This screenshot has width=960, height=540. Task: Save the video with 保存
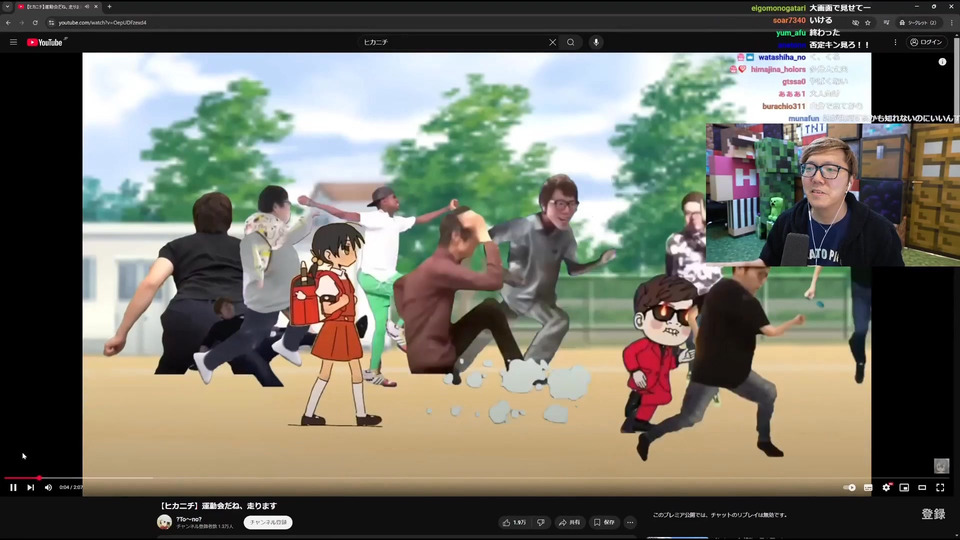604,522
